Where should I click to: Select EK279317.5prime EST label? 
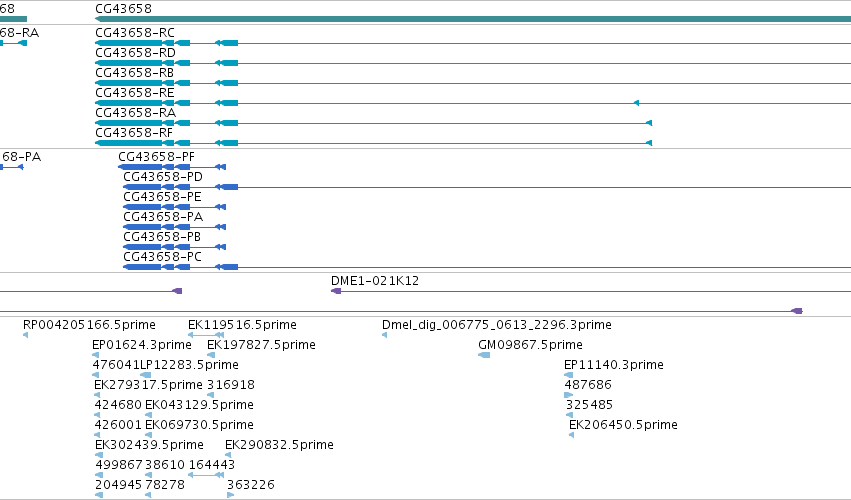point(148,385)
